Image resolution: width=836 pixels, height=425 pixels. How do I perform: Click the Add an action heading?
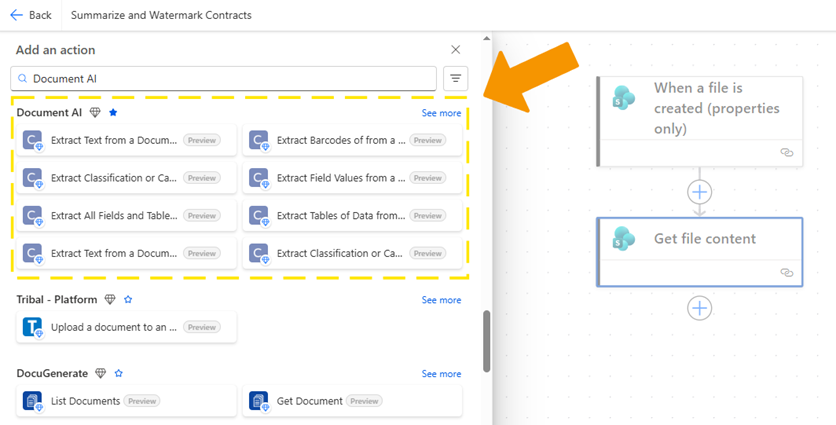point(55,50)
